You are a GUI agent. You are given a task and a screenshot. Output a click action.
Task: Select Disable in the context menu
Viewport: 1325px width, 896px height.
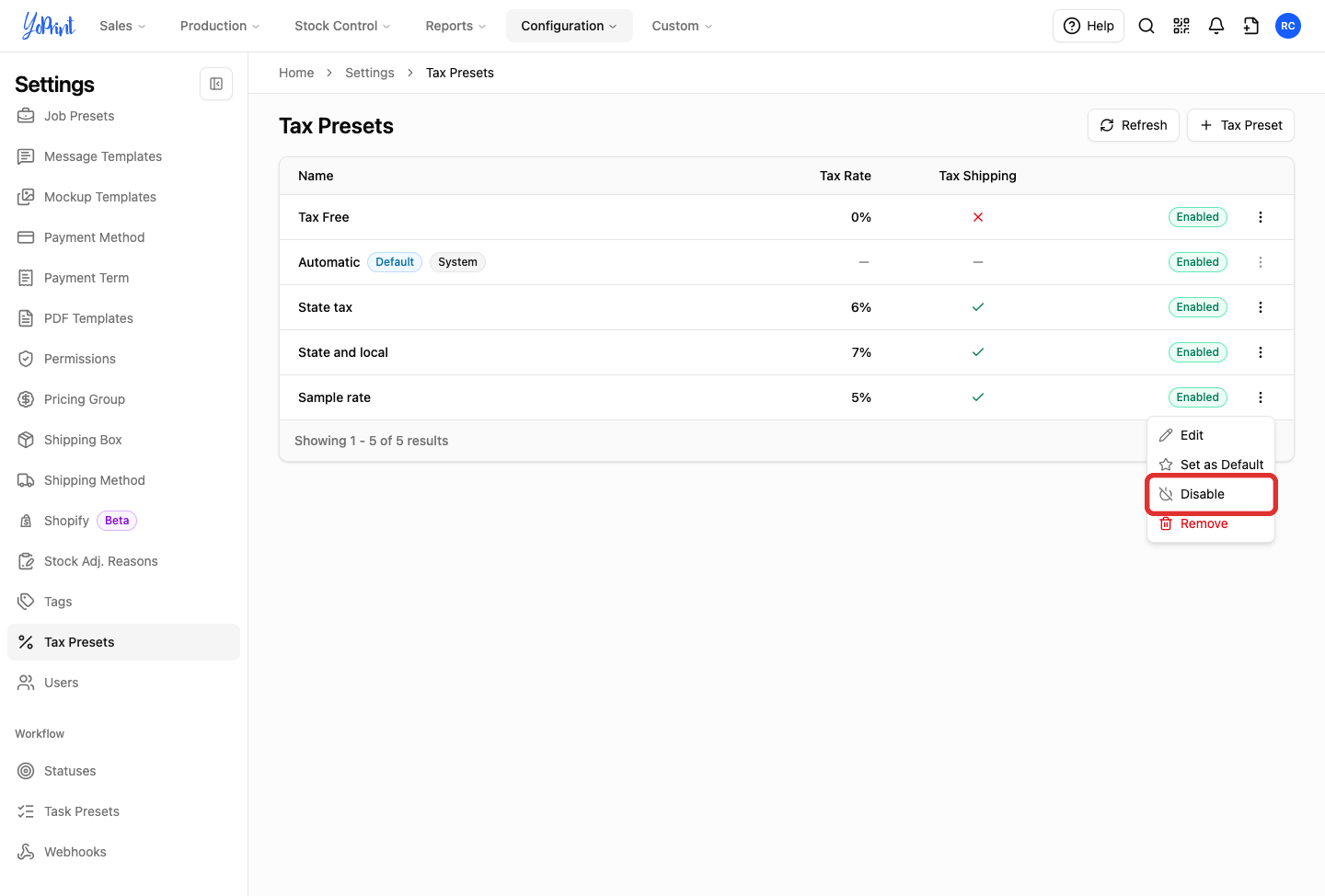(x=1211, y=494)
